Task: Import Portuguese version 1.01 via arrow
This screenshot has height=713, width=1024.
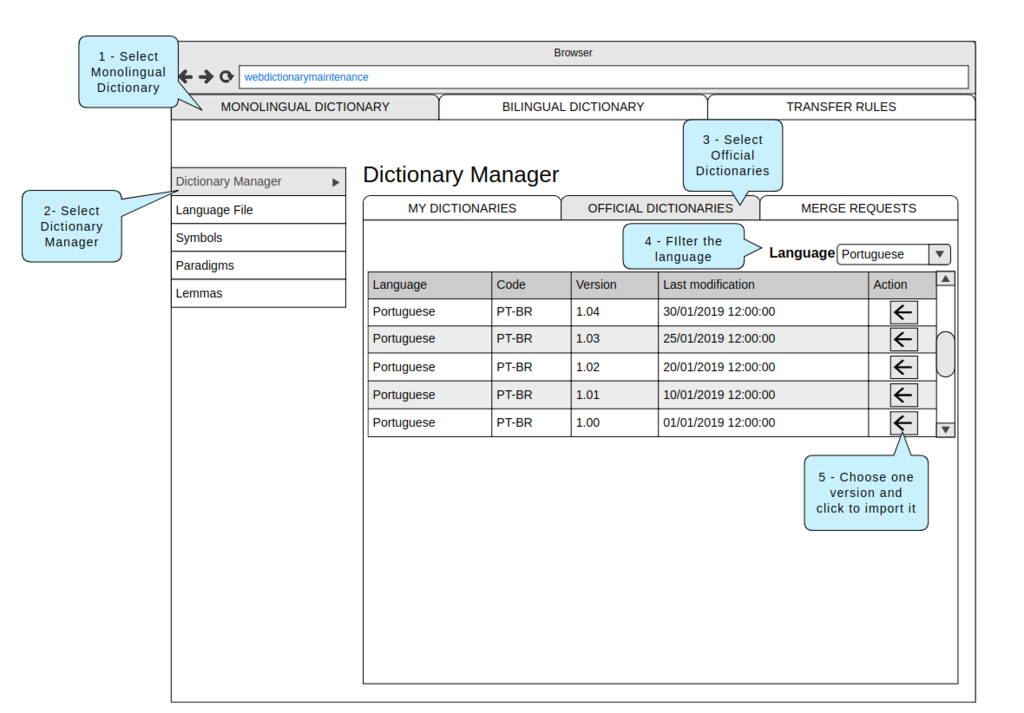Action: pos(903,395)
